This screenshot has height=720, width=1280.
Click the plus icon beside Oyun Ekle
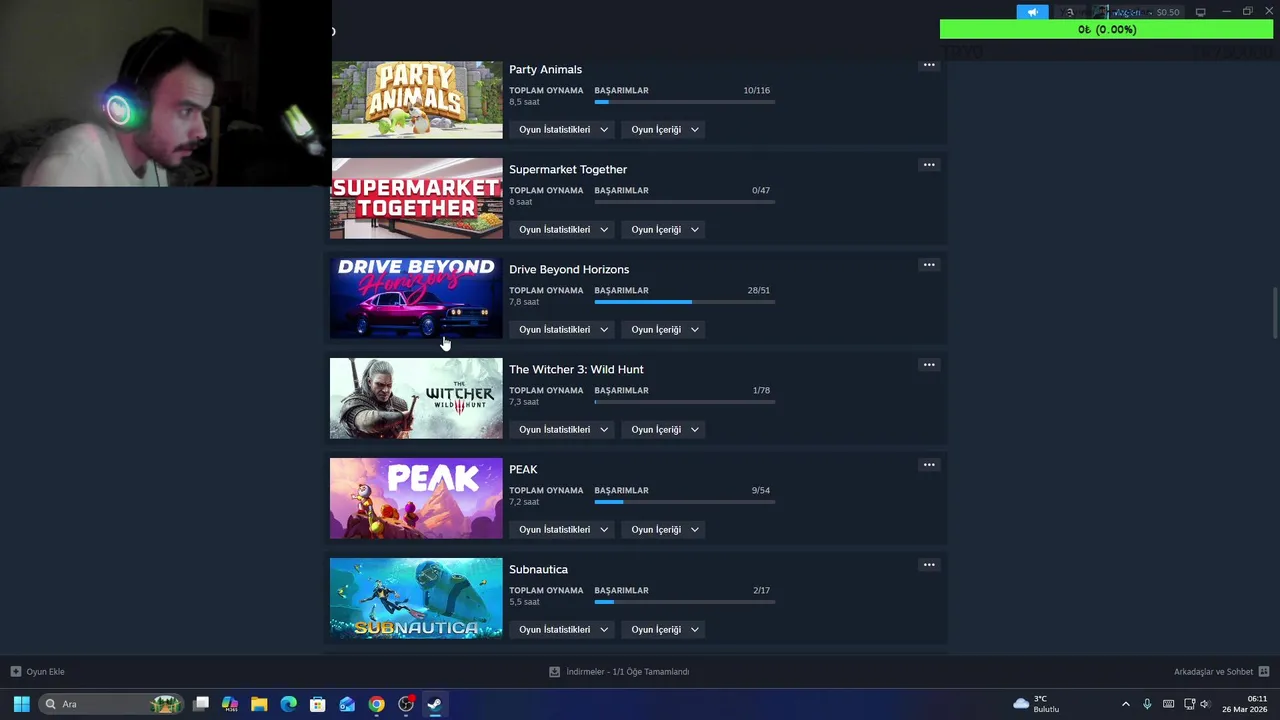(16, 672)
